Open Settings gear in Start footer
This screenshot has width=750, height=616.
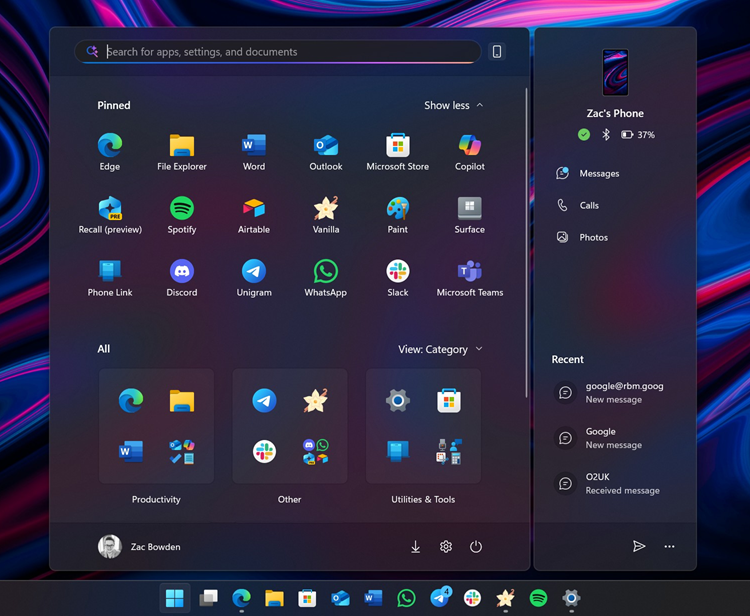[446, 546]
